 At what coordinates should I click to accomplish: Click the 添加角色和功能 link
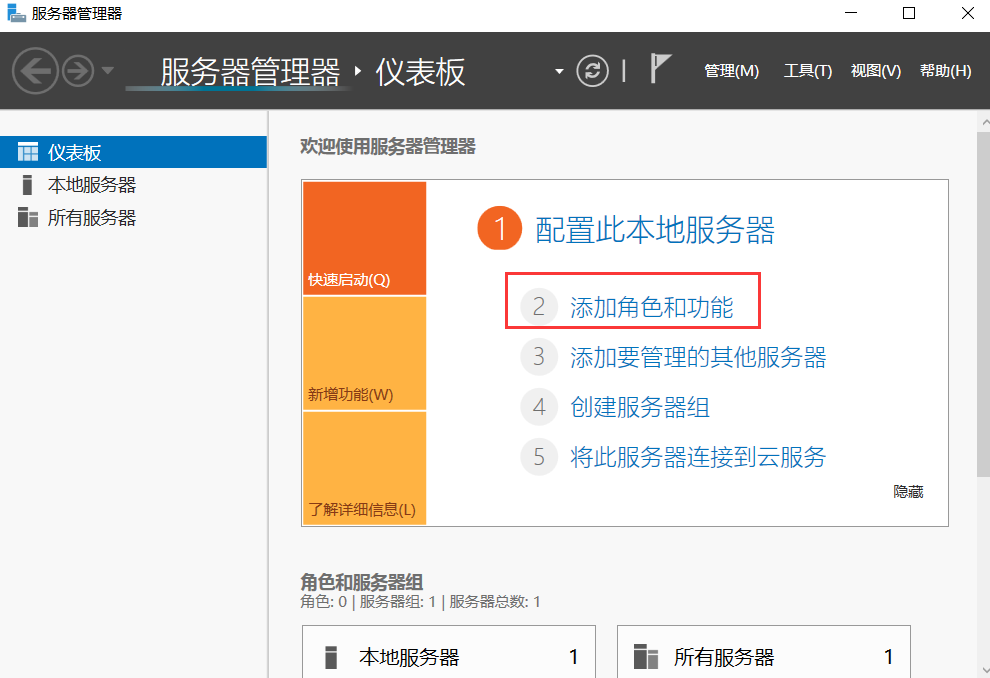coord(652,307)
